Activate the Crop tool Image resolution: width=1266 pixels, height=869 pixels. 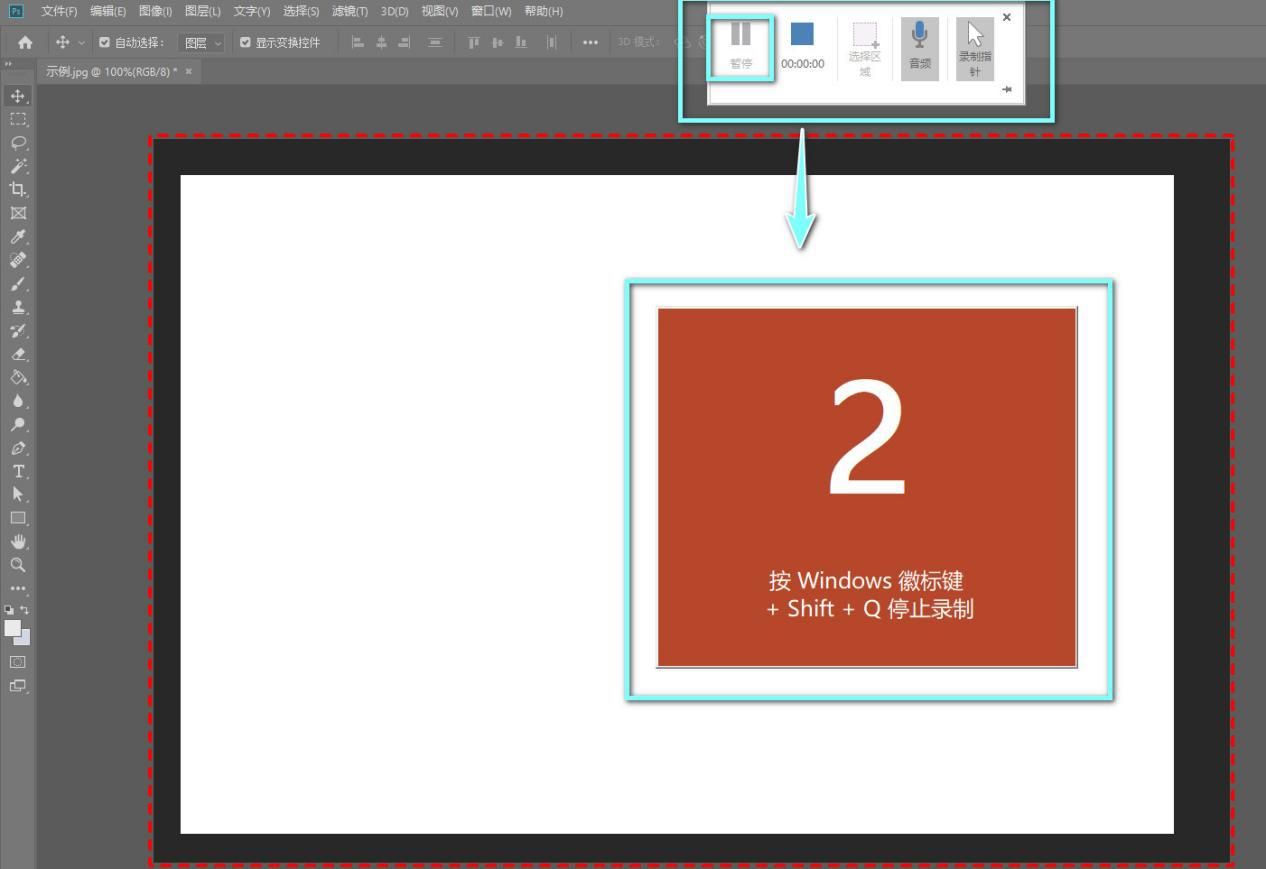point(18,189)
